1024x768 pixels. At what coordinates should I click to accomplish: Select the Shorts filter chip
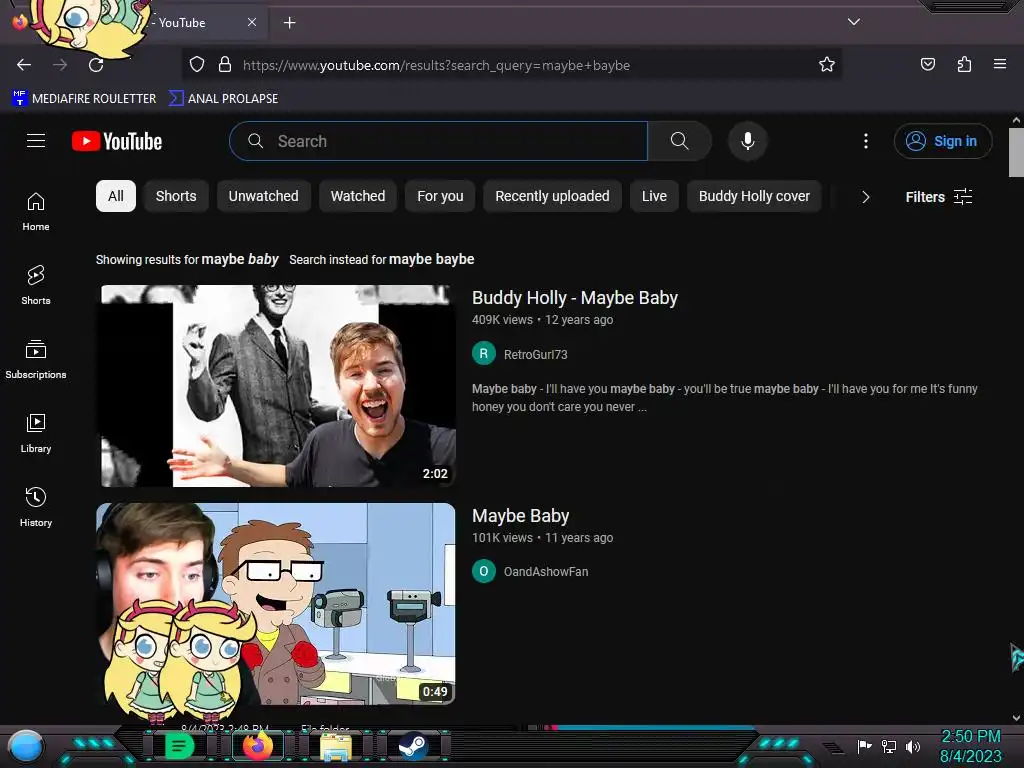[176, 196]
